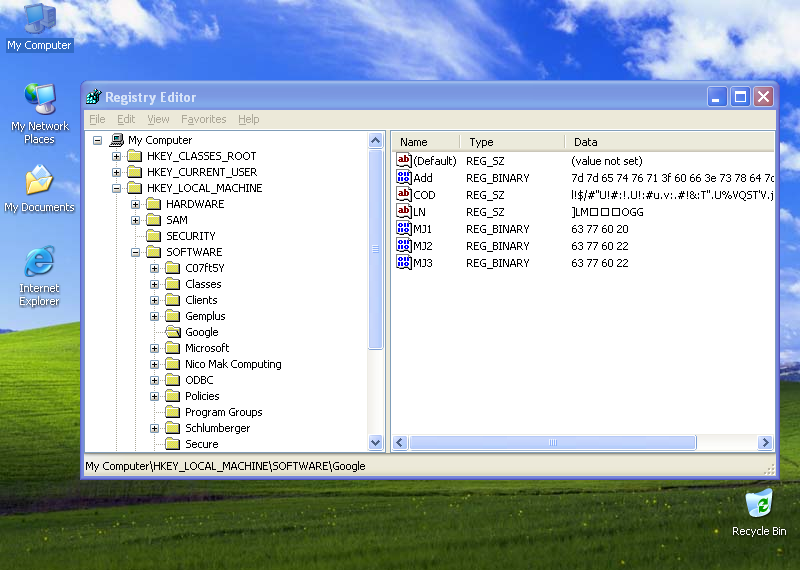Click the tree pane vertical scrollbar thumb
Image resolution: width=800 pixels, height=570 pixels.
[x=376, y=249]
